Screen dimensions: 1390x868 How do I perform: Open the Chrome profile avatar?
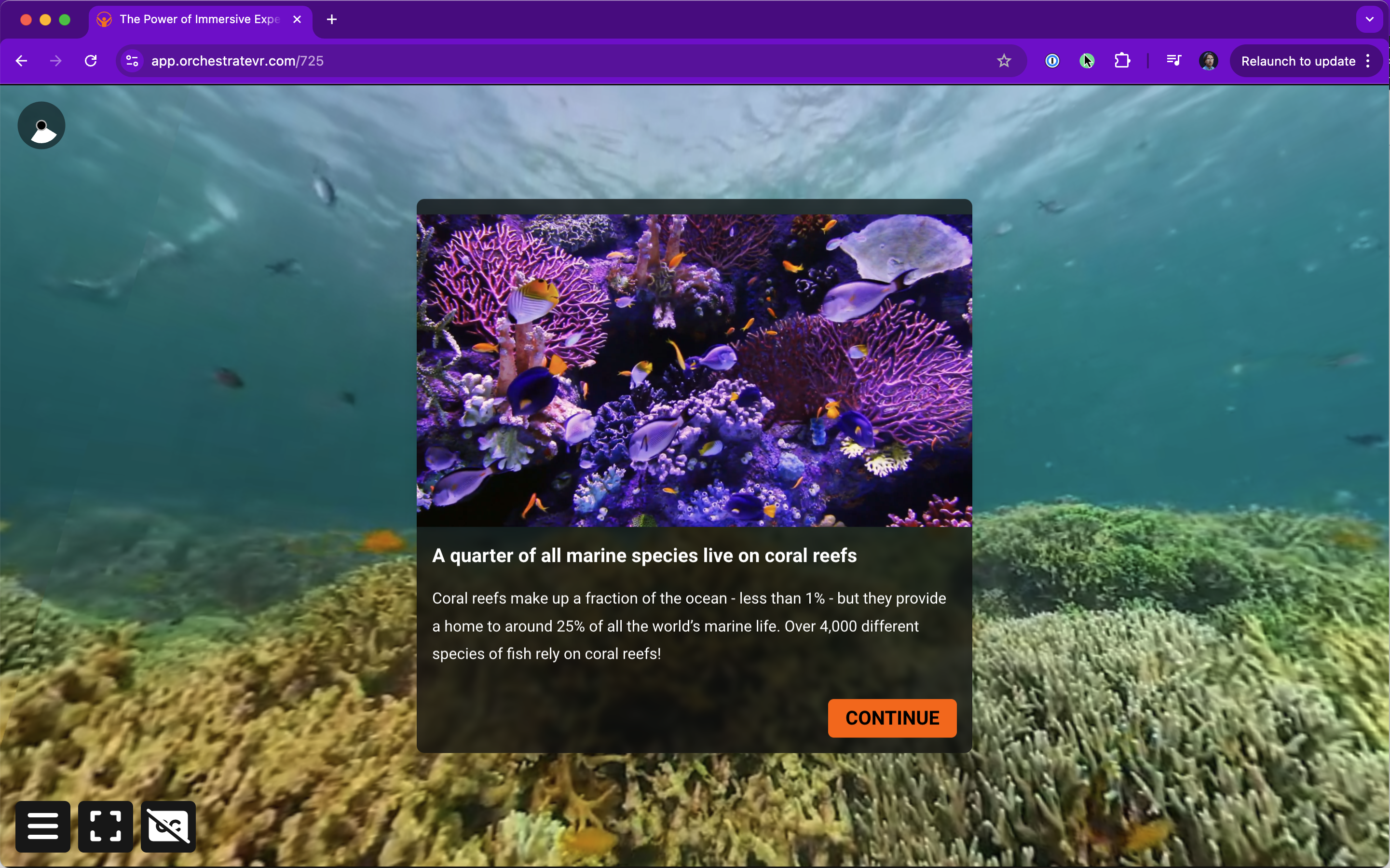click(1208, 61)
